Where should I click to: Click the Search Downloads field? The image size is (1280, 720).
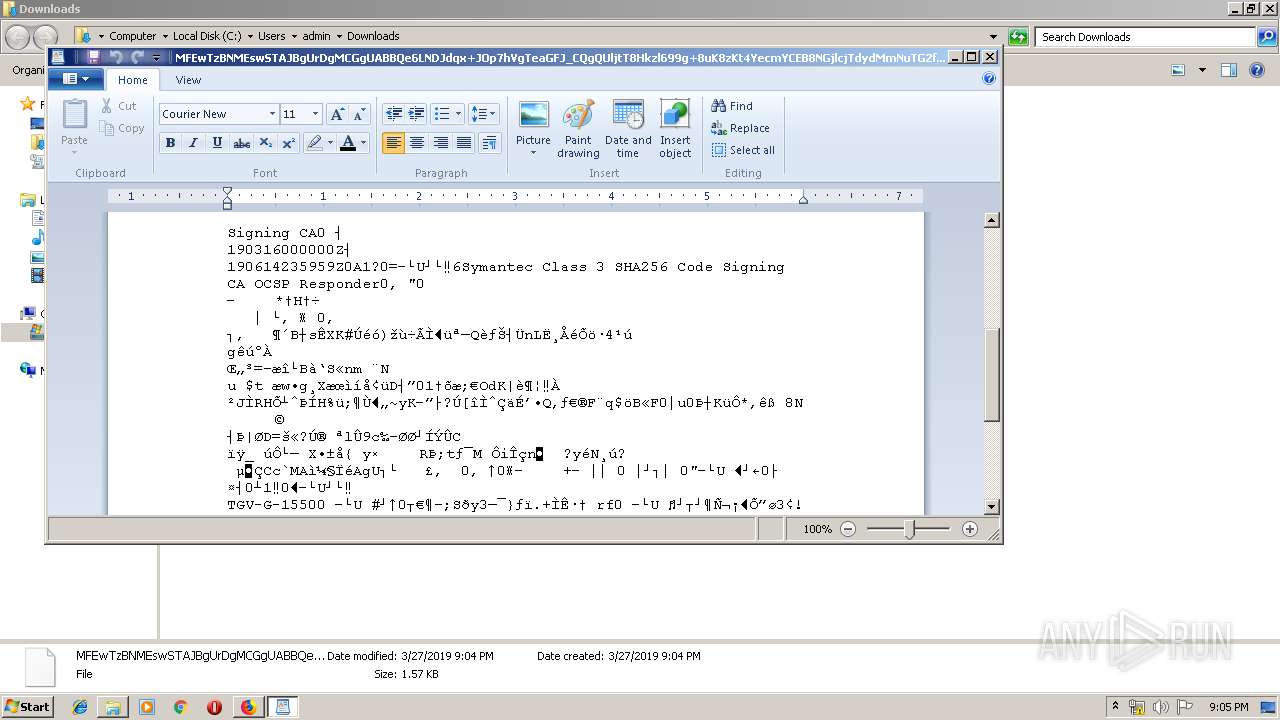tap(1146, 37)
